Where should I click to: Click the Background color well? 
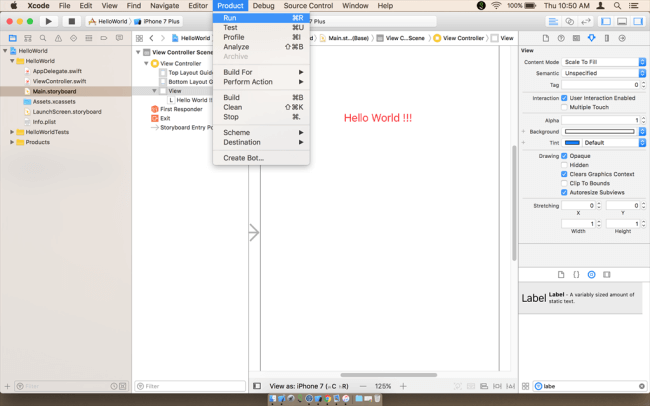[x=599, y=131]
